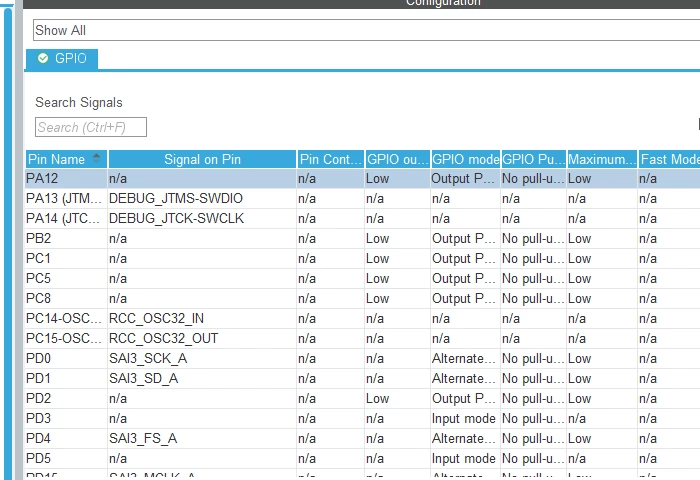Screen dimensions: 700x480
Task: Select the PD5 pin row
Action: [362, 459]
